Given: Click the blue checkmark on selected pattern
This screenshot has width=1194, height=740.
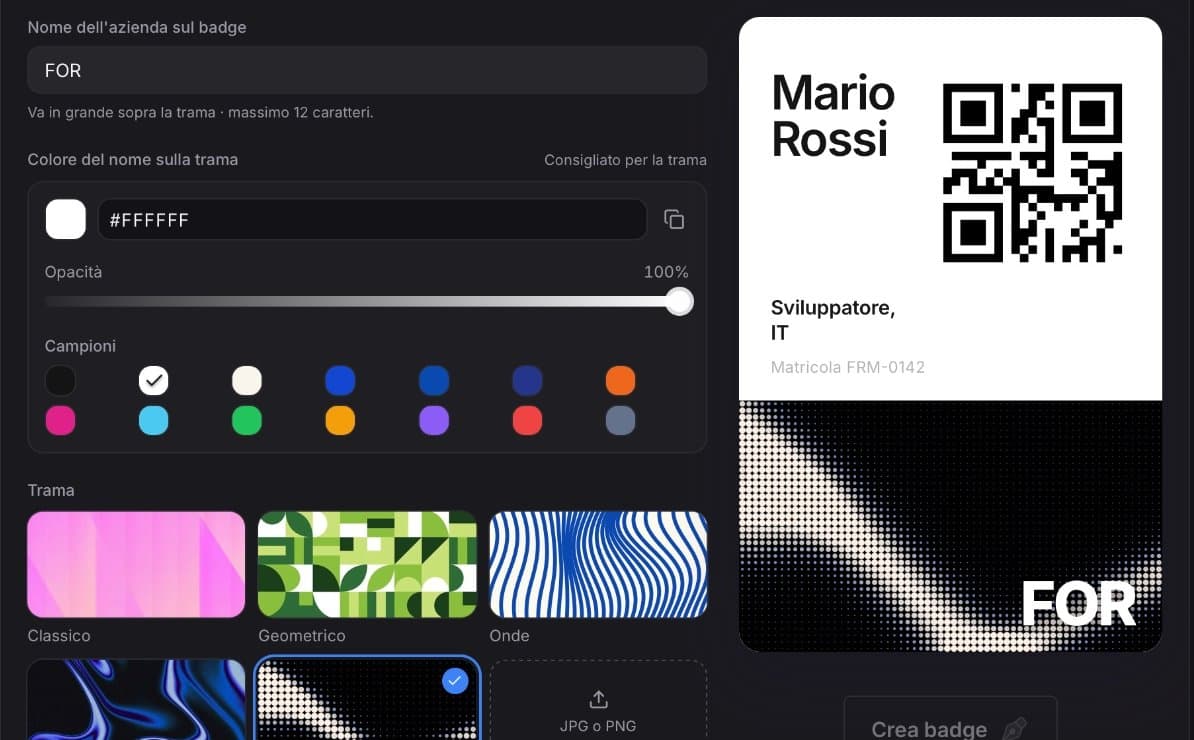Looking at the screenshot, I should [x=455, y=681].
